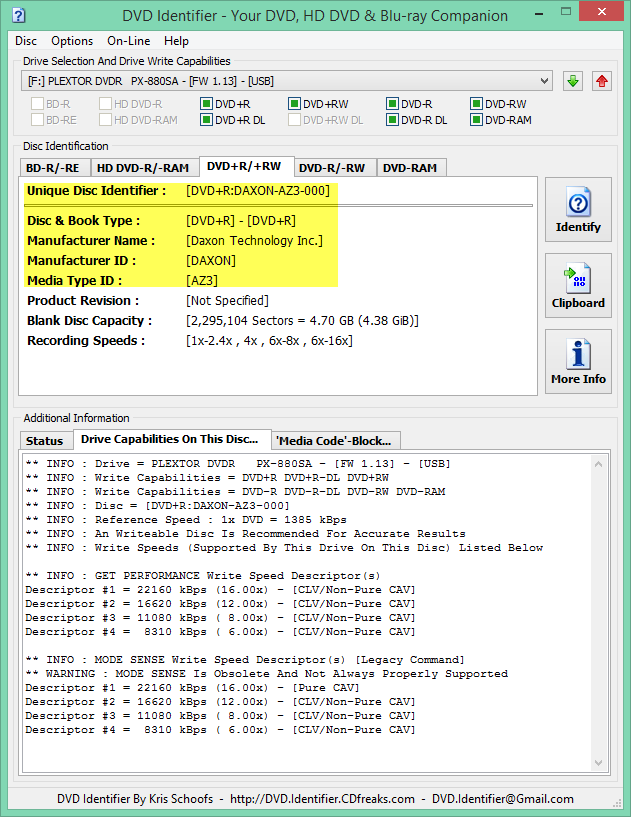Switch to the BD-R/-RE tab
The image size is (631, 817).
coord(53,168)
